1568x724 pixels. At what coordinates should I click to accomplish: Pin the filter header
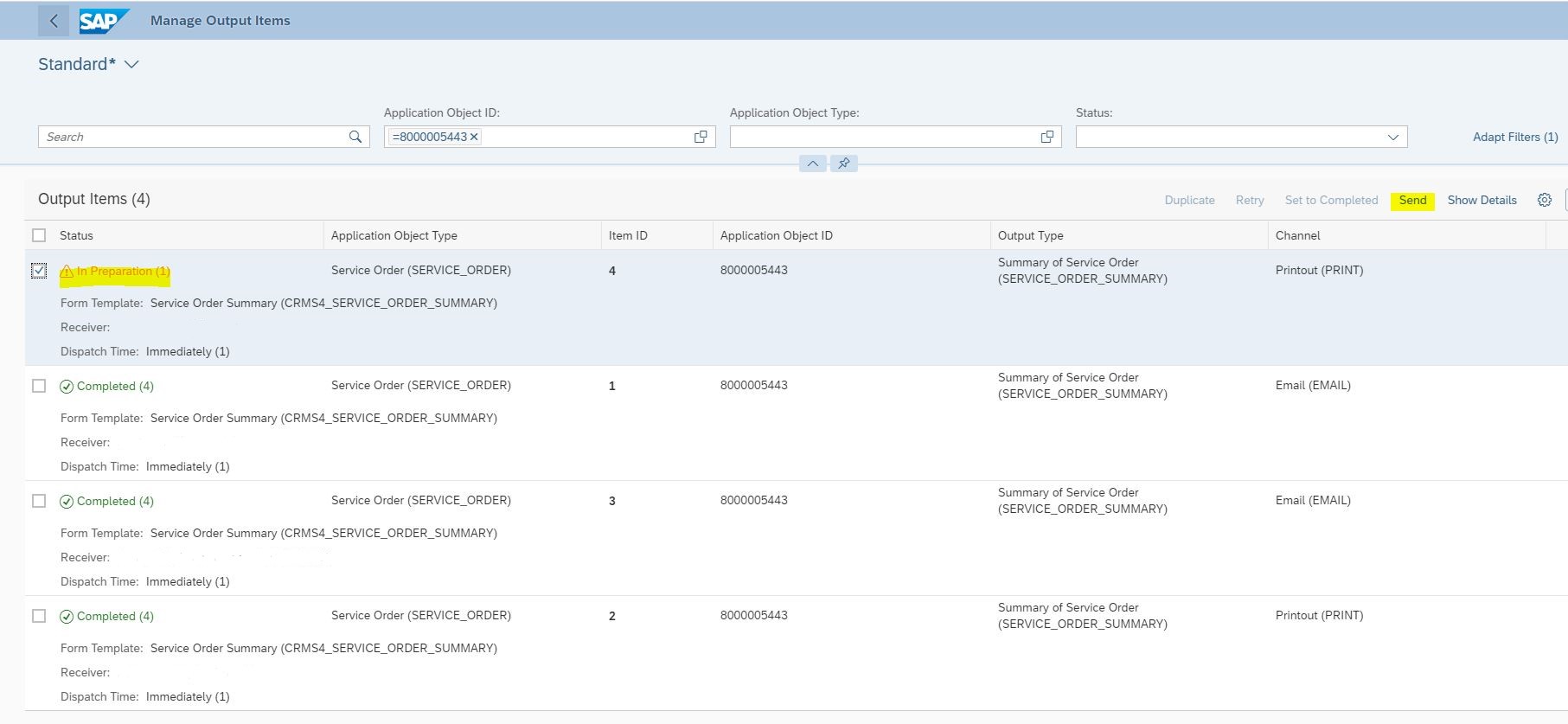pos(844,163)
